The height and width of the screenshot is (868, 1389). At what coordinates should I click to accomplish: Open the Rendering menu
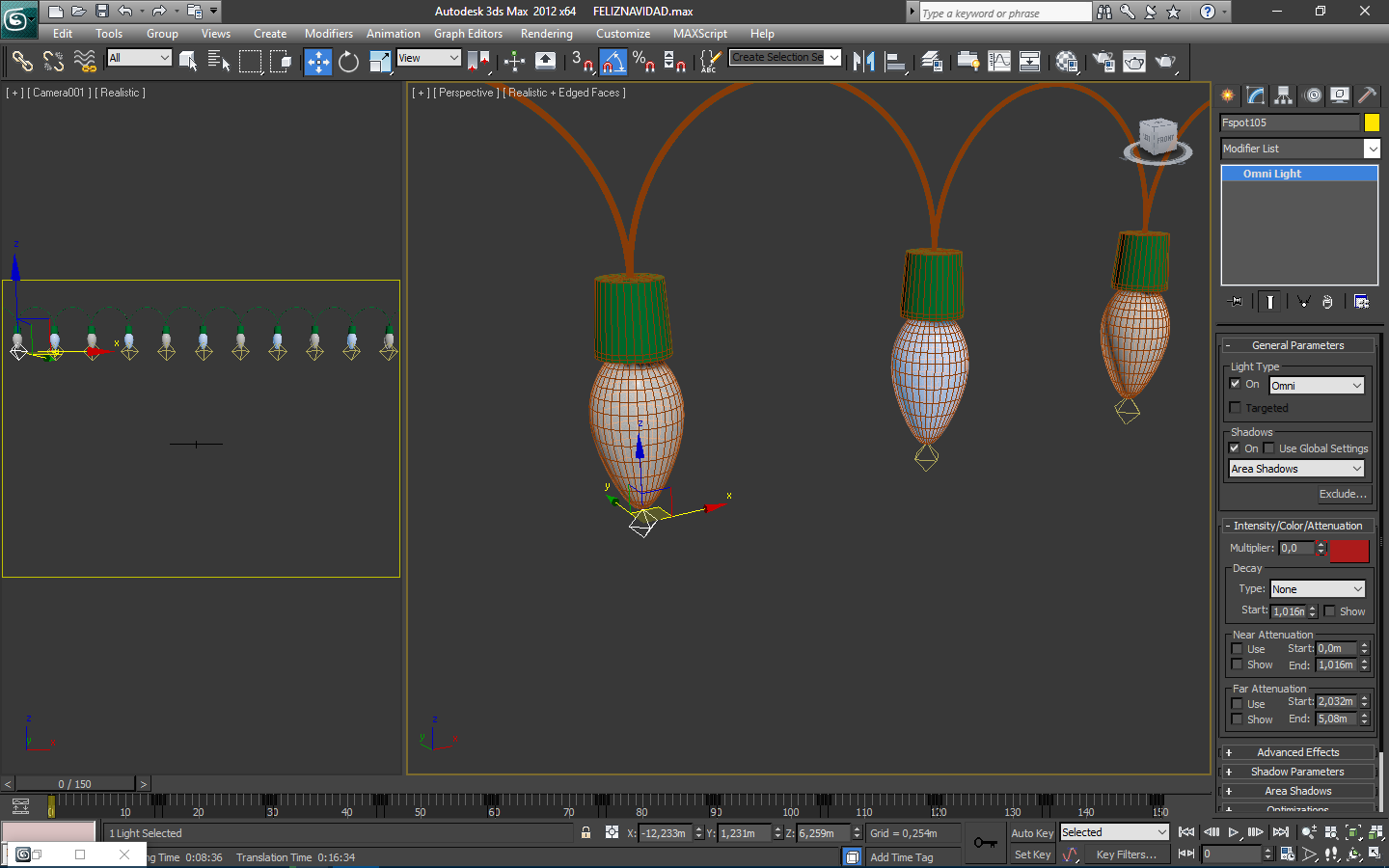547,34
